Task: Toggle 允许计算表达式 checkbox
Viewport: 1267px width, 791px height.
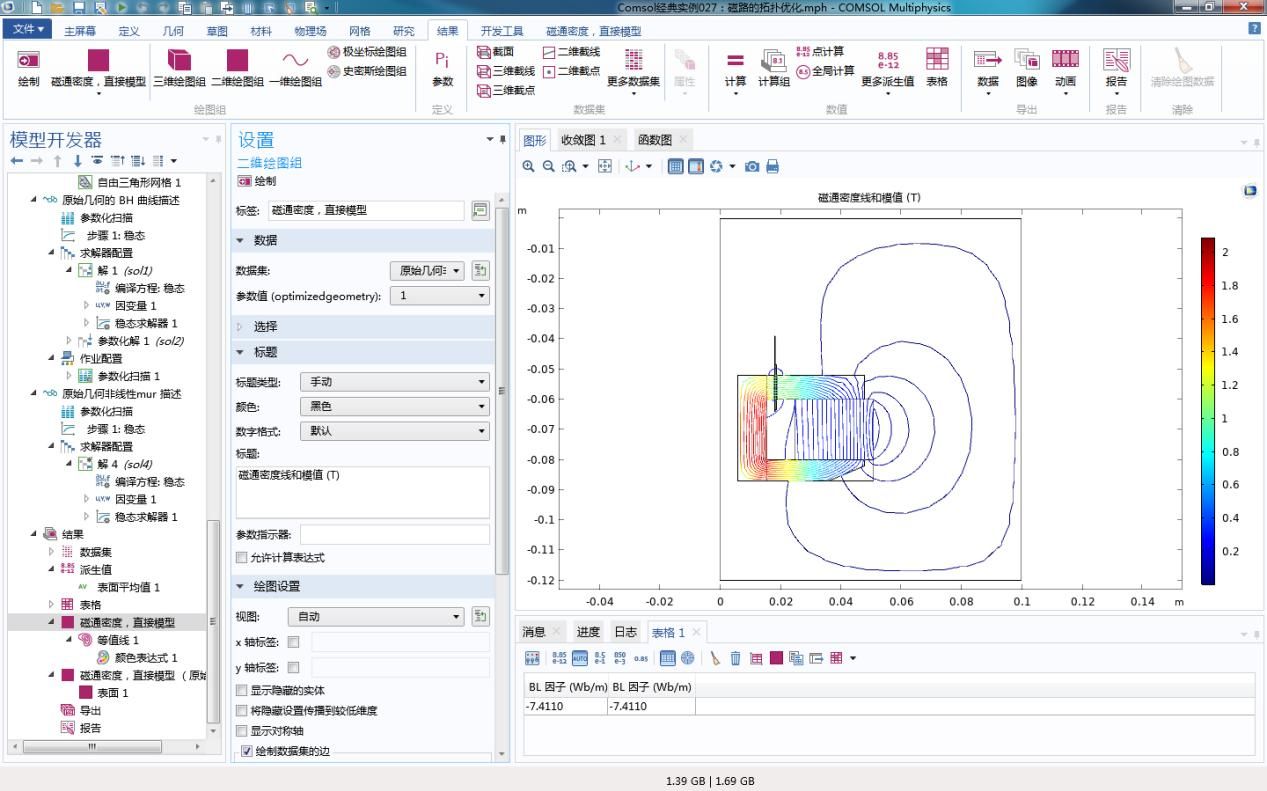Action: [241, 558]
